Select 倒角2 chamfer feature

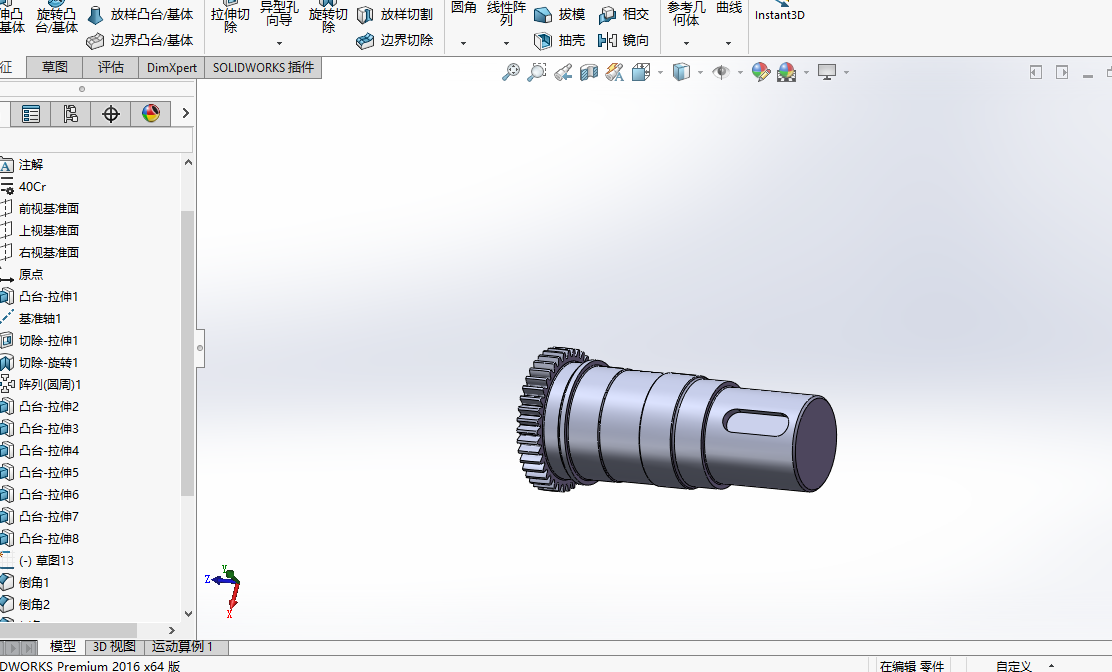[34, 604]
